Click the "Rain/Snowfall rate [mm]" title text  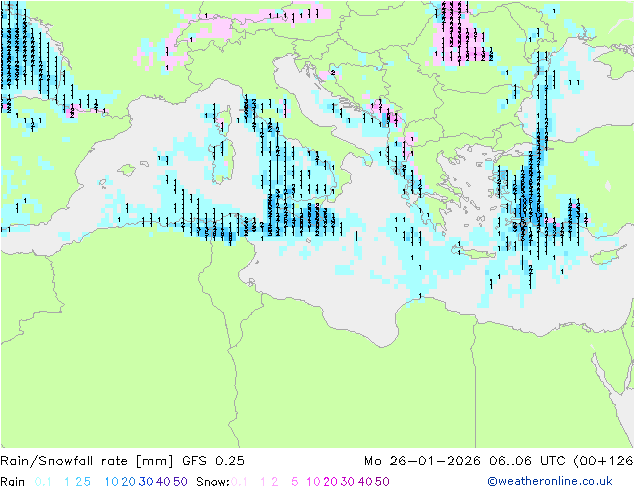tap(87, 461)
